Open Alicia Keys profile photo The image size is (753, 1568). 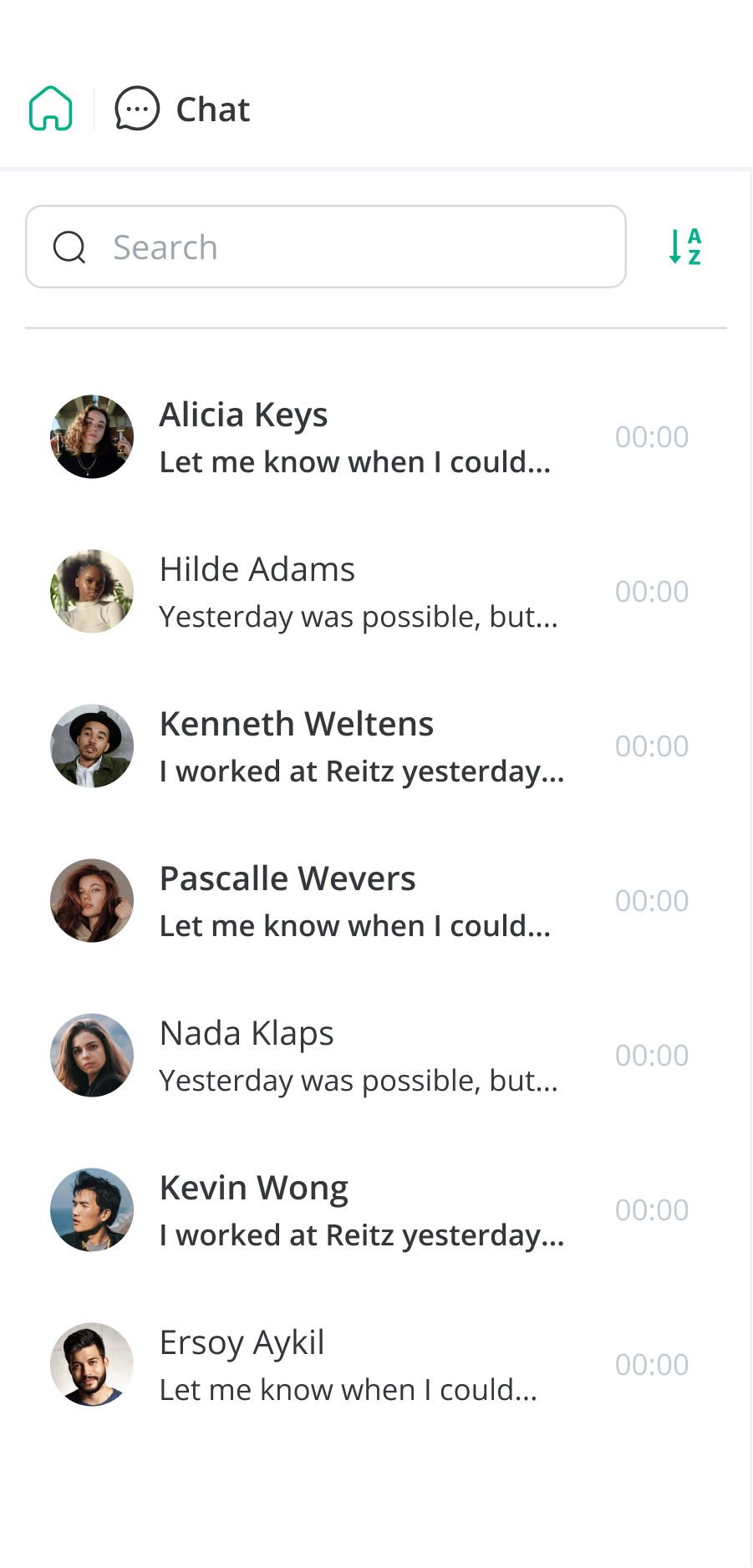[x=92, y=436]
